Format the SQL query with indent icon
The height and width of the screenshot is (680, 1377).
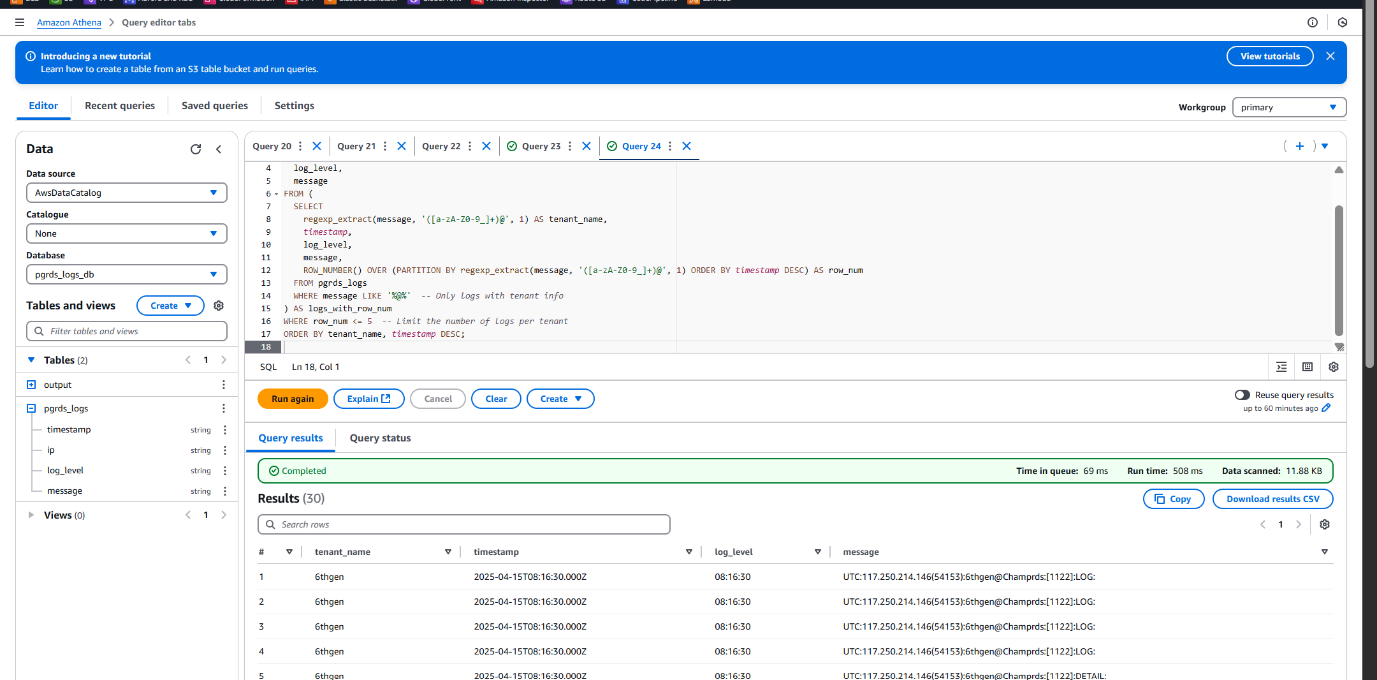point(1282,367)
